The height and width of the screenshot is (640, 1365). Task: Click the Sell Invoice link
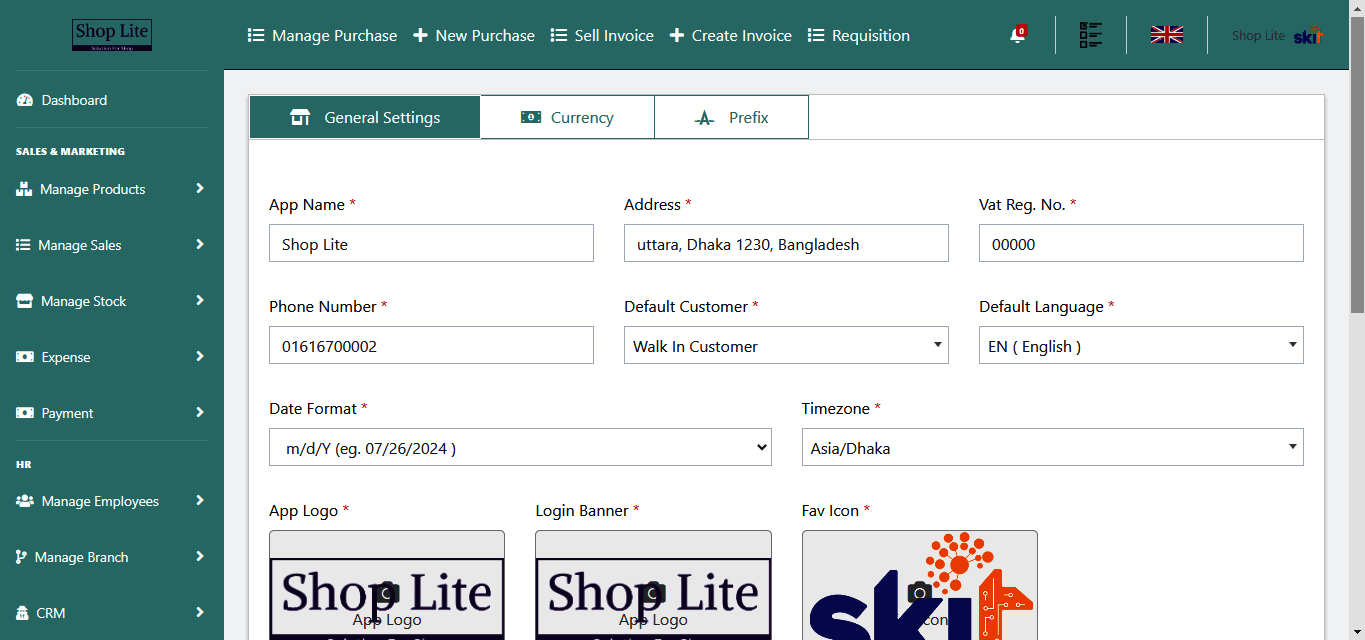click(601, 35)
